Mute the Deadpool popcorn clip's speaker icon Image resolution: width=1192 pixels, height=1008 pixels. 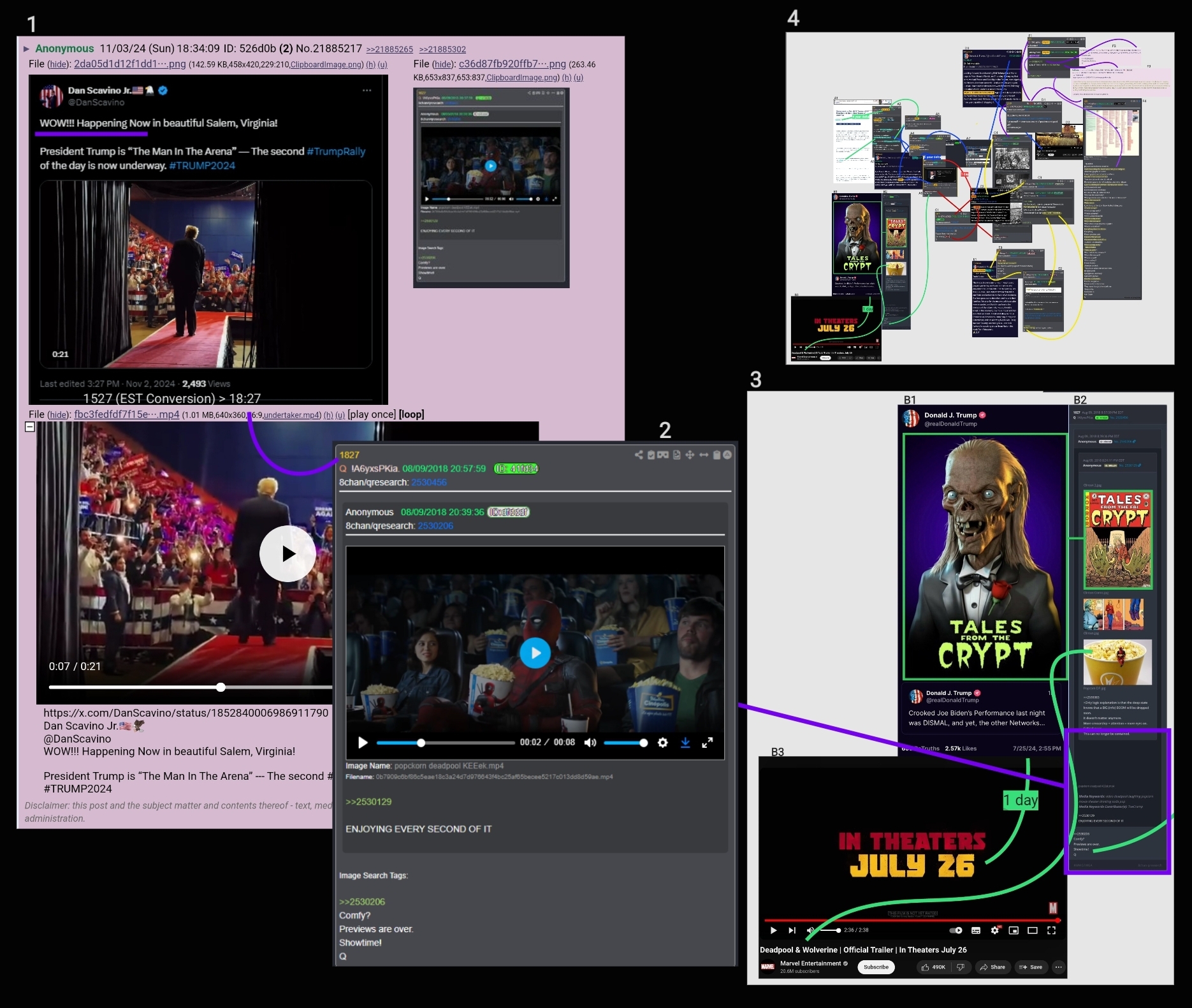point(590,742)
